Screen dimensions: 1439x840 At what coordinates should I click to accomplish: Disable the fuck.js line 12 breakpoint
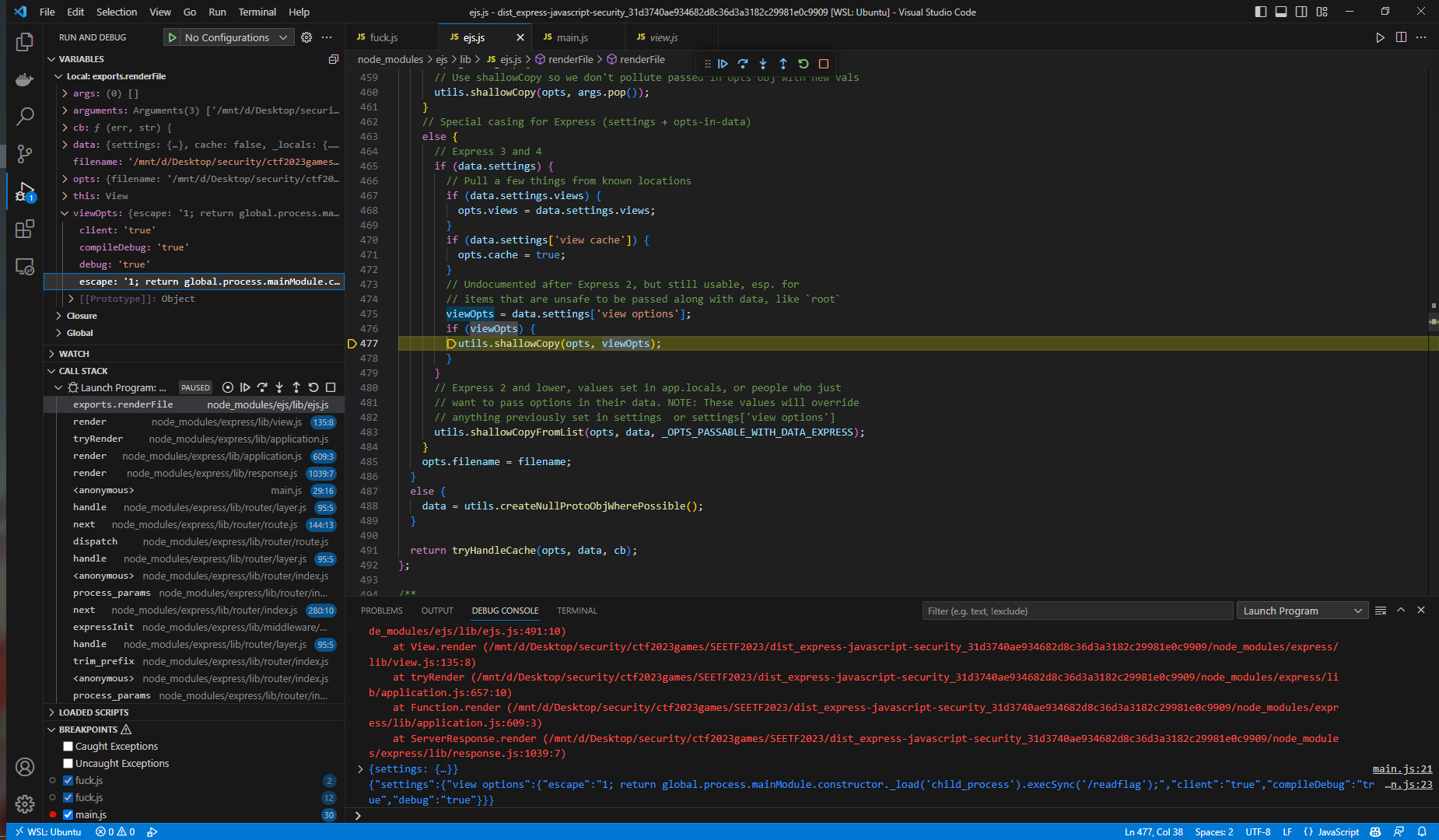tap(68, 797)
